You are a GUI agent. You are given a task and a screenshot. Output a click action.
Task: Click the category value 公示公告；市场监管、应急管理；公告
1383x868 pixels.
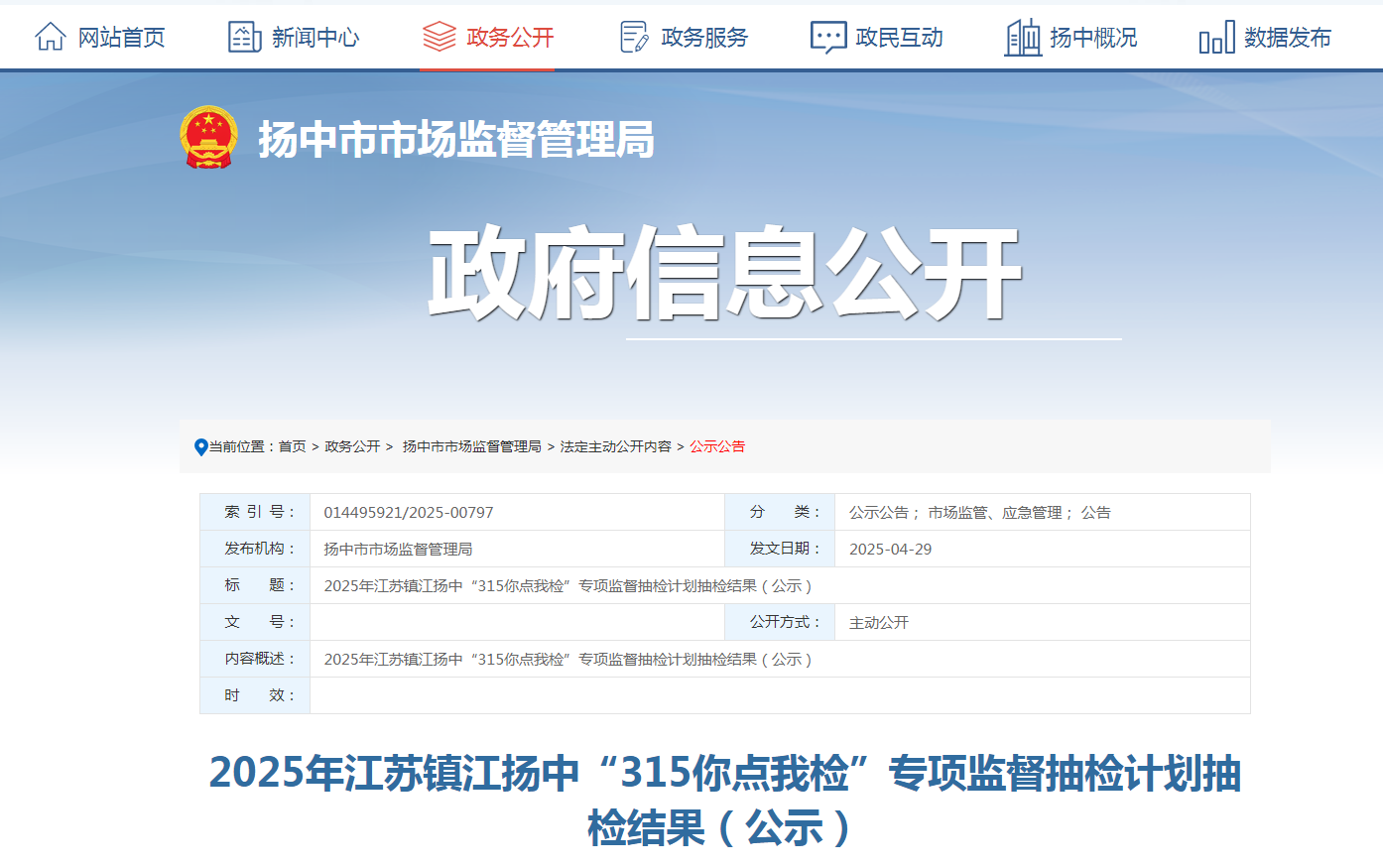[979, 513]
